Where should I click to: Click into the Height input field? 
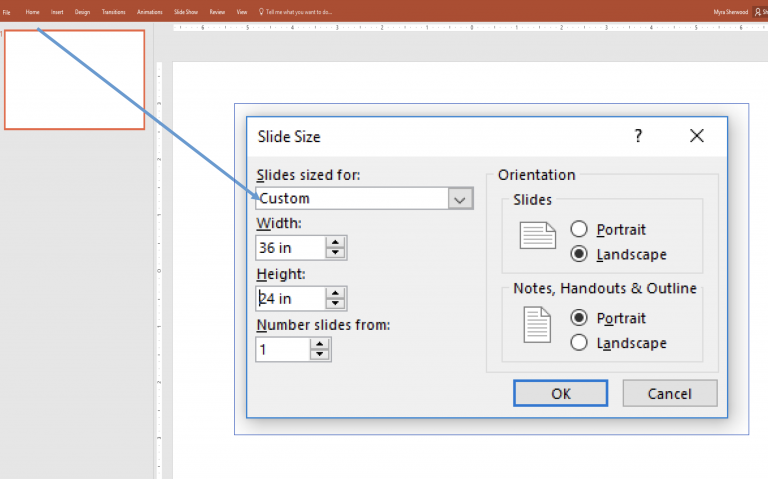290,298
